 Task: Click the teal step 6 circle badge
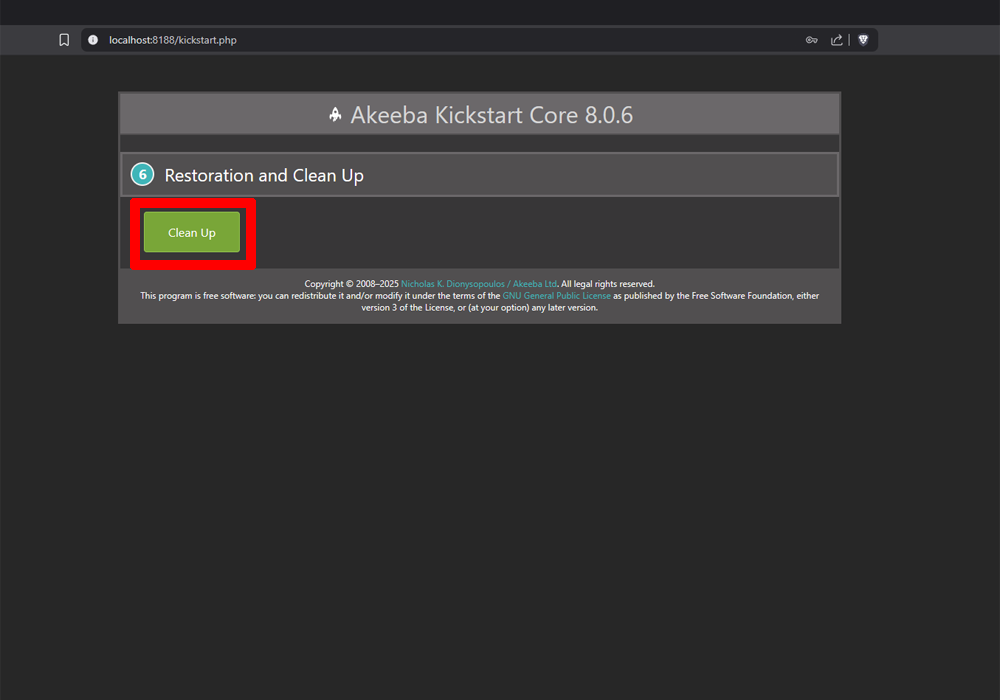pos(142,175)
